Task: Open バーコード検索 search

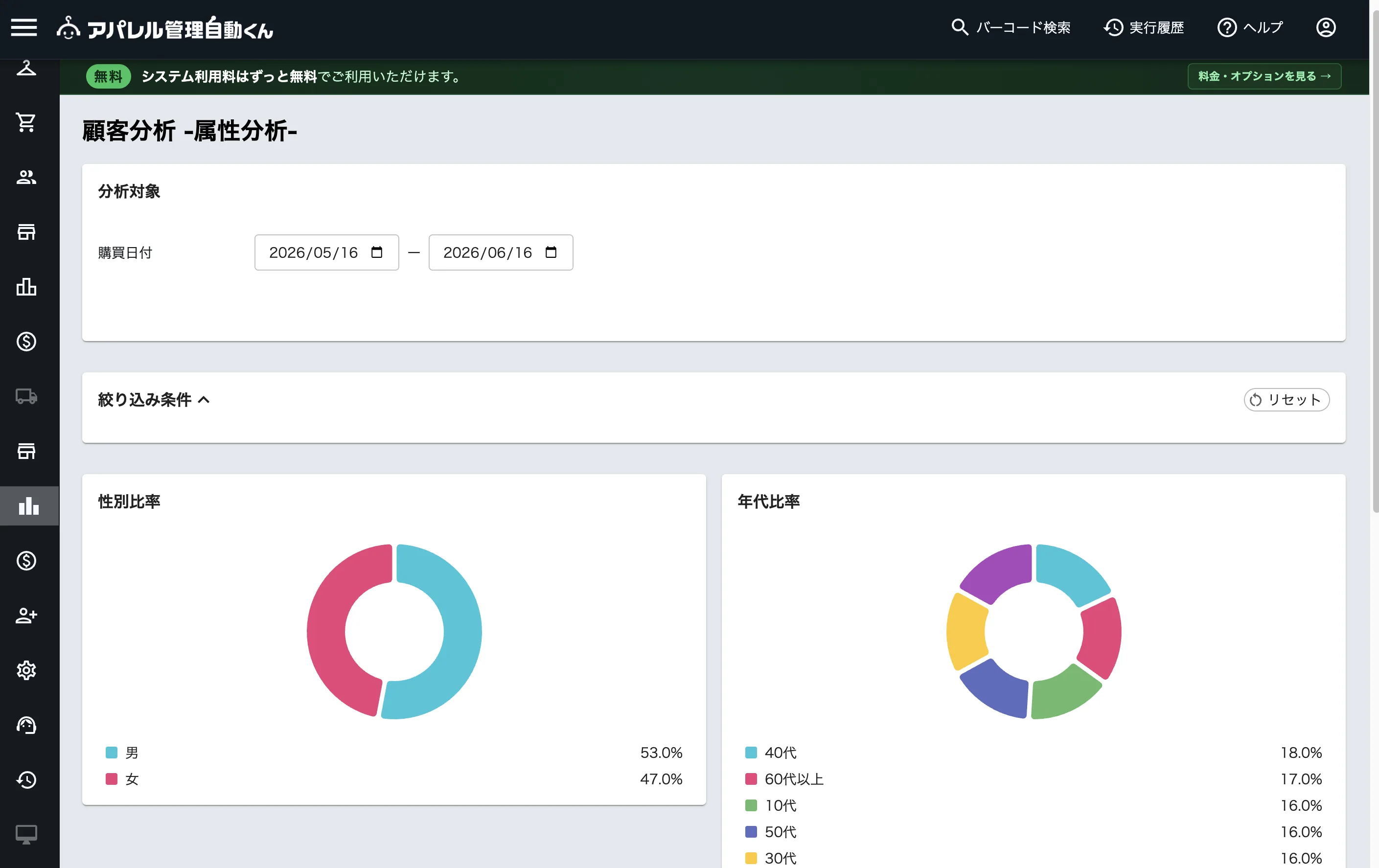Action: [x=1011, y=27]
